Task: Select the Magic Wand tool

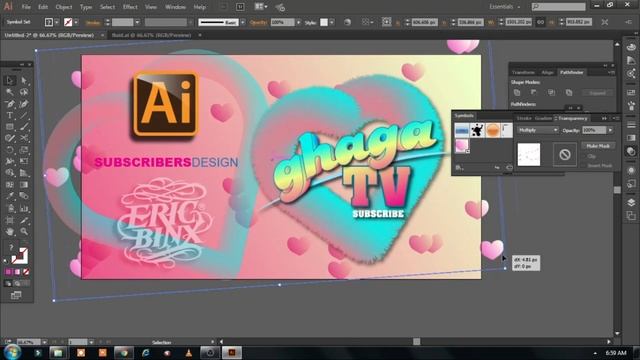Action: pos(10,92)
